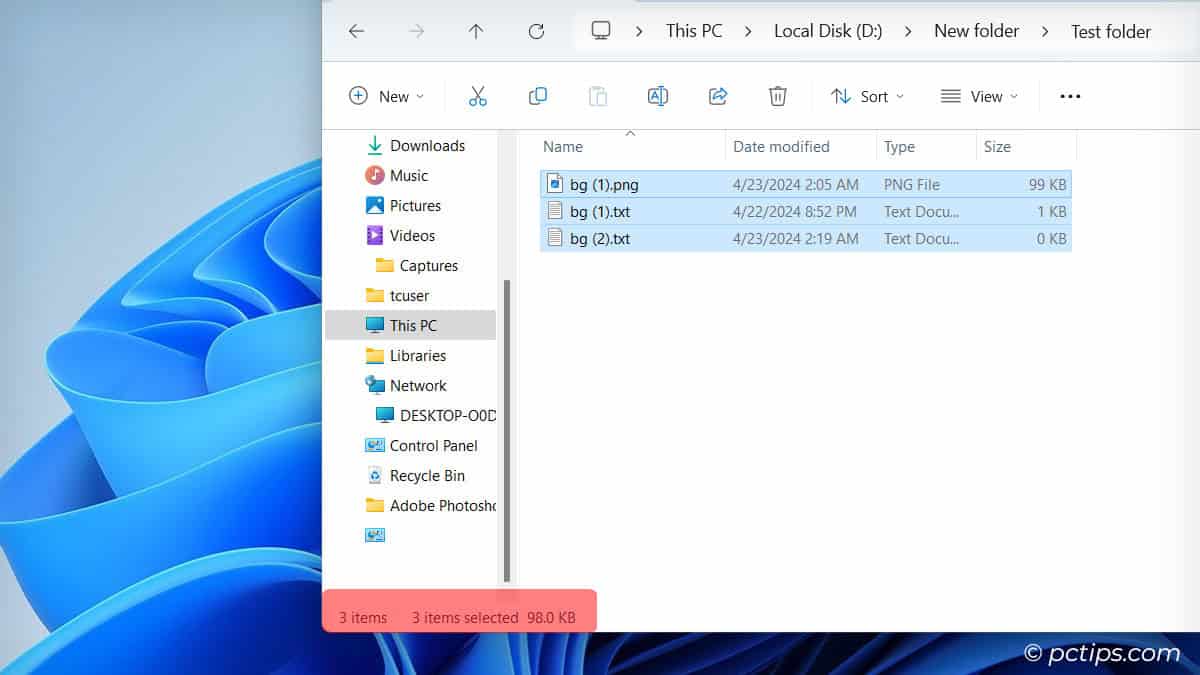Delete the selected files

point(777,95)
